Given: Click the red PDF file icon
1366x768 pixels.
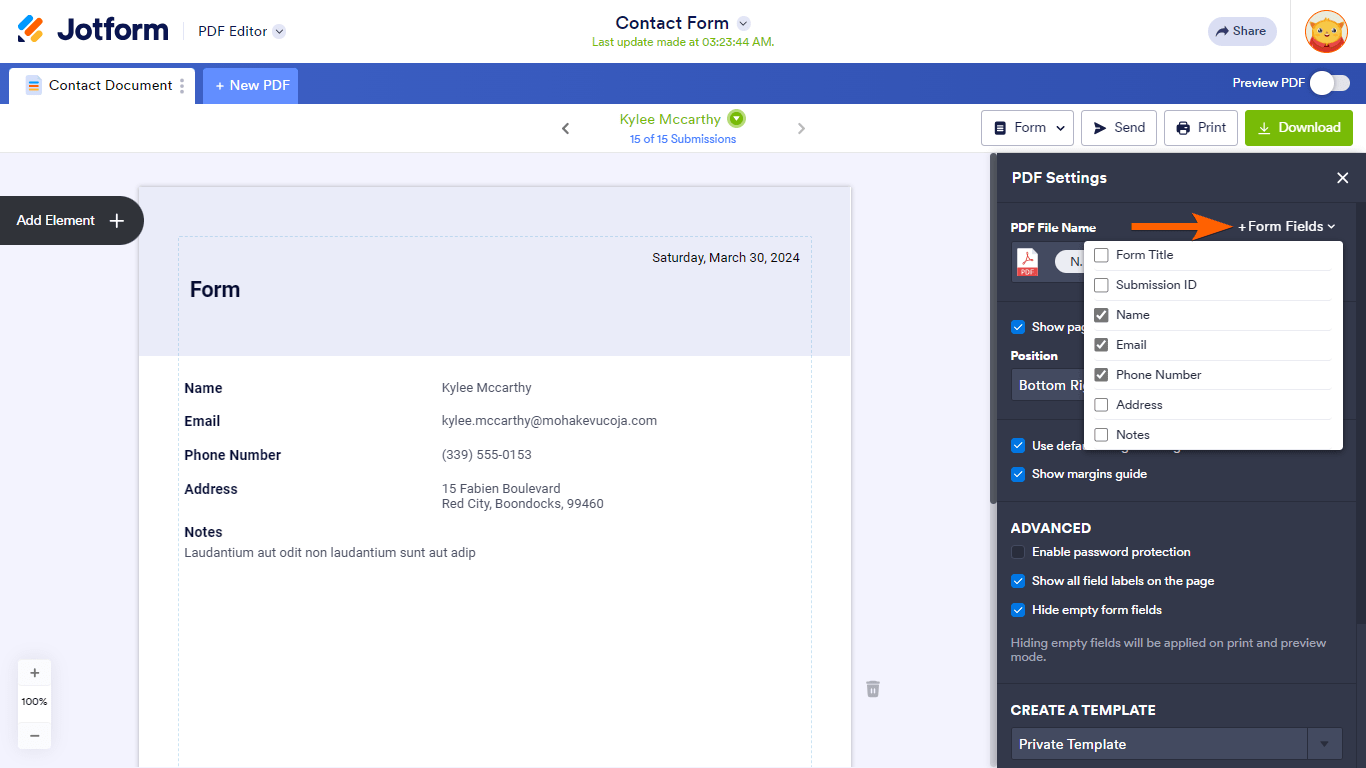Looking at the screenshot, I should (x=1027, y=262).
